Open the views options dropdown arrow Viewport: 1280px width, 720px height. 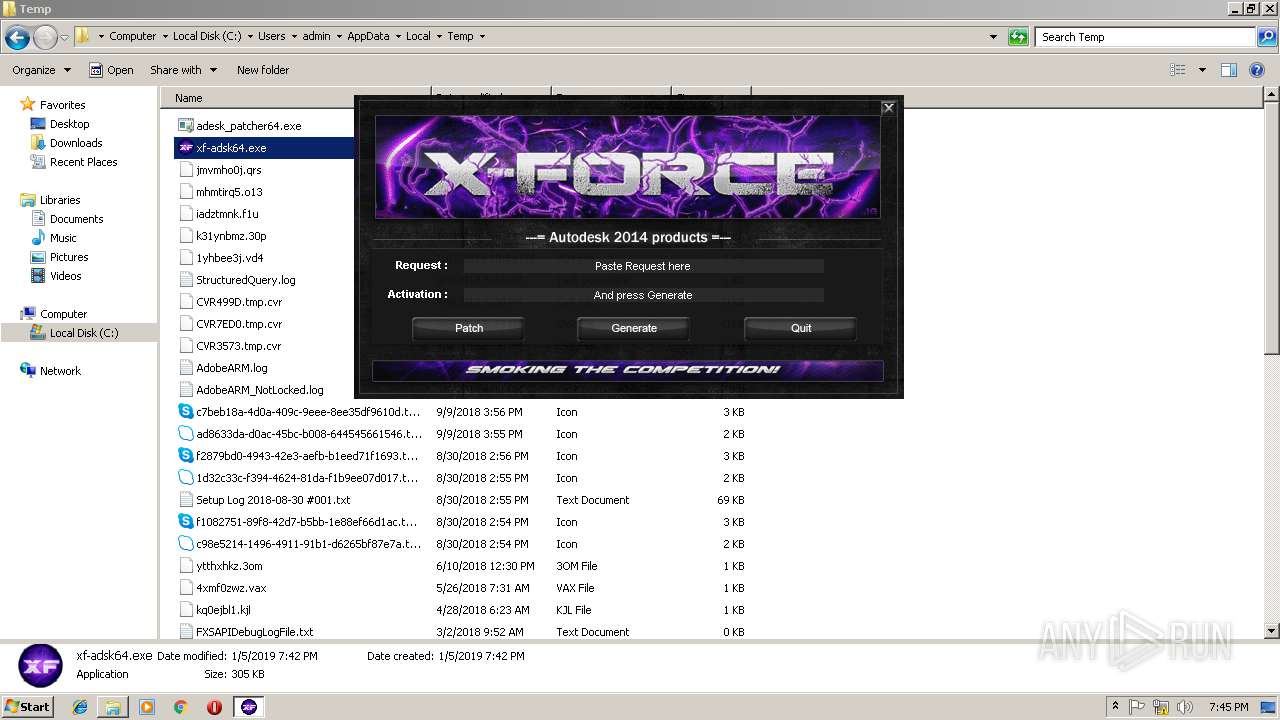1202,70
